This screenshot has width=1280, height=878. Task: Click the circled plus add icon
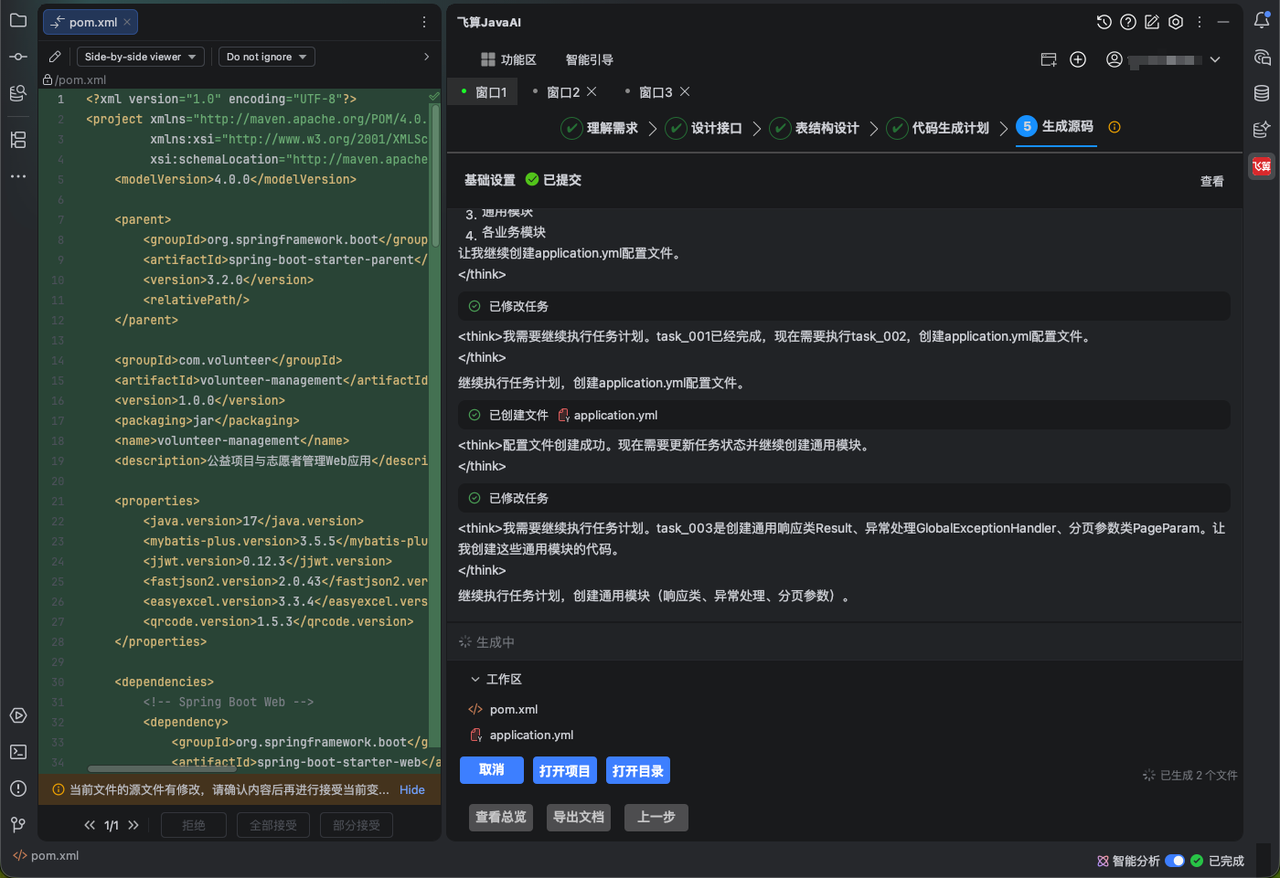pyautogui.click(x=1078, y=60)
